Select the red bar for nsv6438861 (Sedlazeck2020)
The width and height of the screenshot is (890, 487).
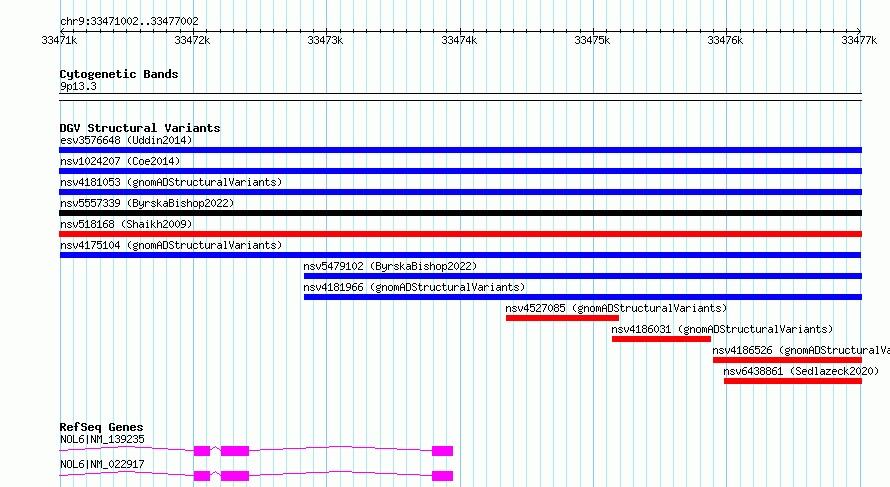[x=793, y=381]
